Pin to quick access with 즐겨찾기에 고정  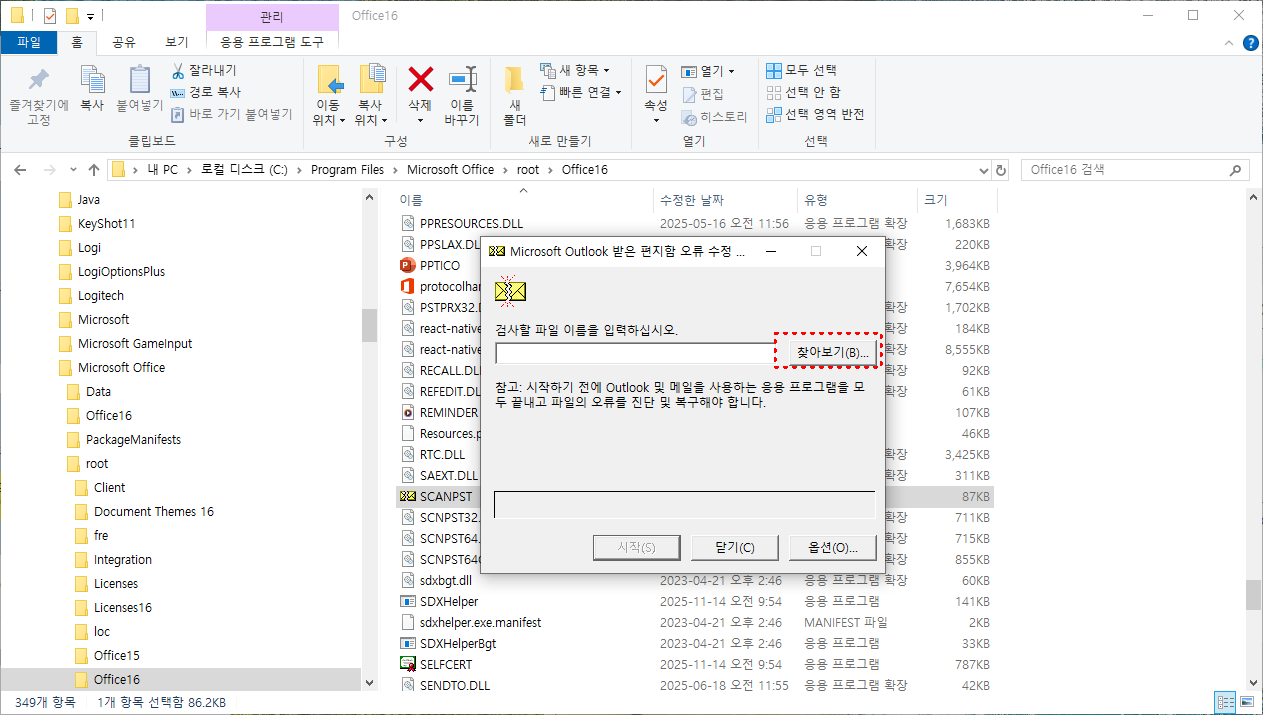39,95
